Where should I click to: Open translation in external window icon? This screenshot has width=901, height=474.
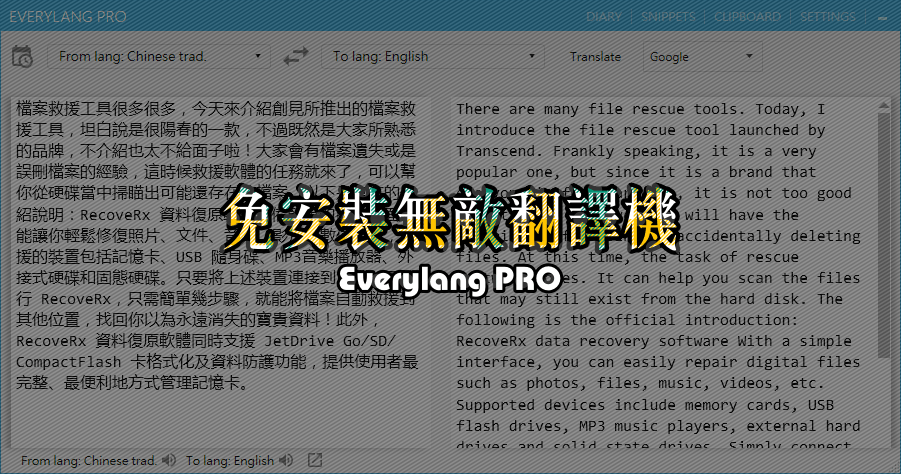(315, 460)
